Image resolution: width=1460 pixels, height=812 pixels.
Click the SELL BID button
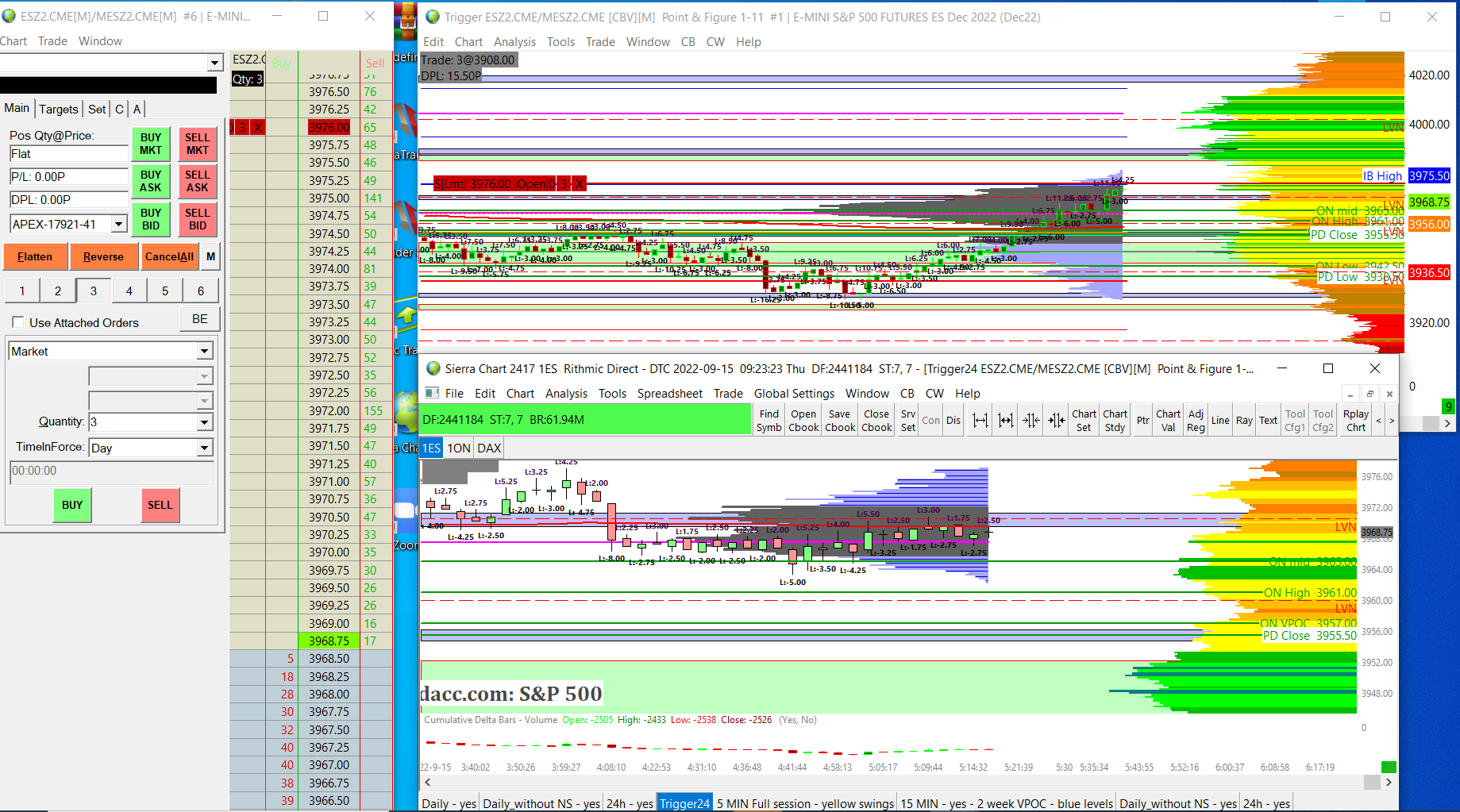(x=198, y=219)
